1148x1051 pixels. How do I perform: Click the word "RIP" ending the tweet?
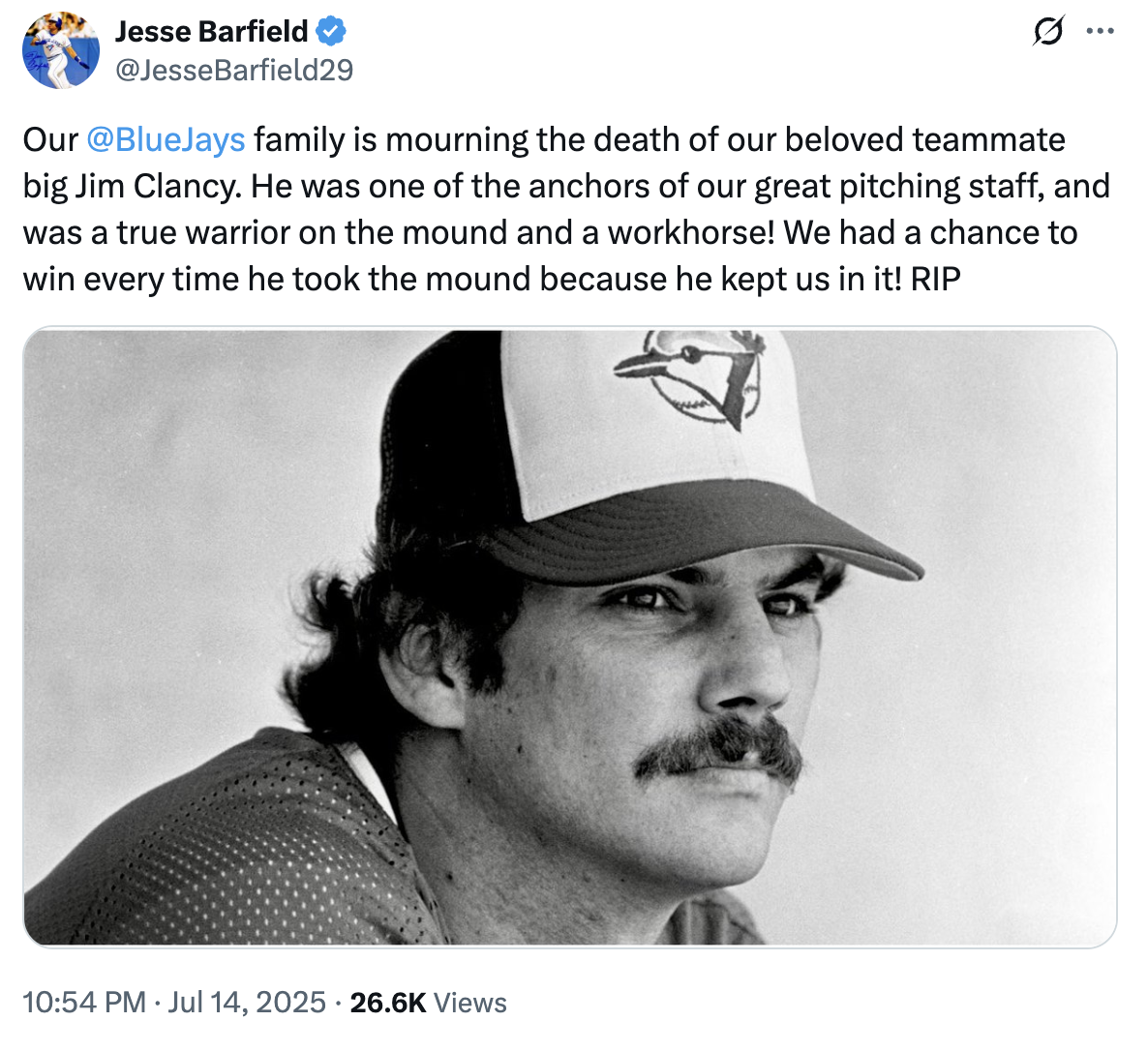point(936,280)
